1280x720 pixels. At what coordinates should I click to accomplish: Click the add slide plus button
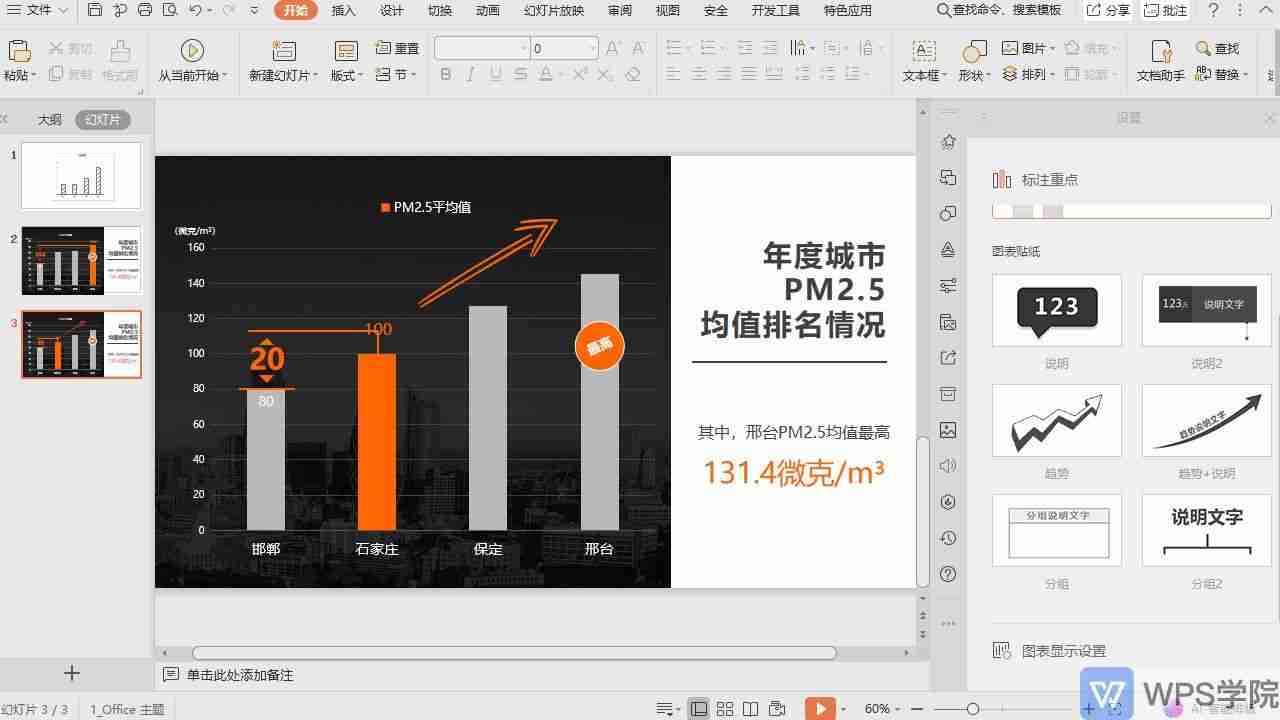coord(71,674)
